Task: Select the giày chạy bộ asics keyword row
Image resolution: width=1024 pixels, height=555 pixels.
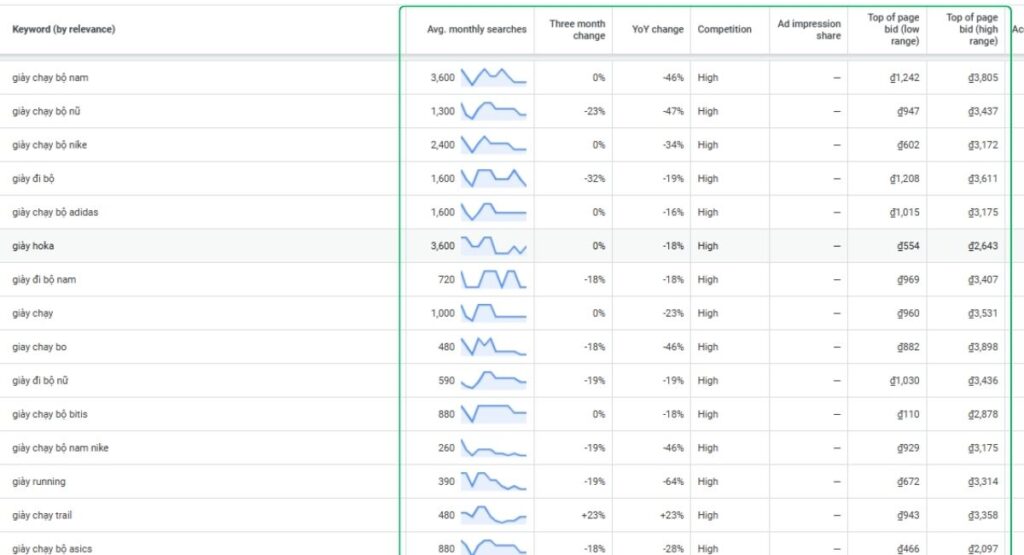Action: pos(52,548)
